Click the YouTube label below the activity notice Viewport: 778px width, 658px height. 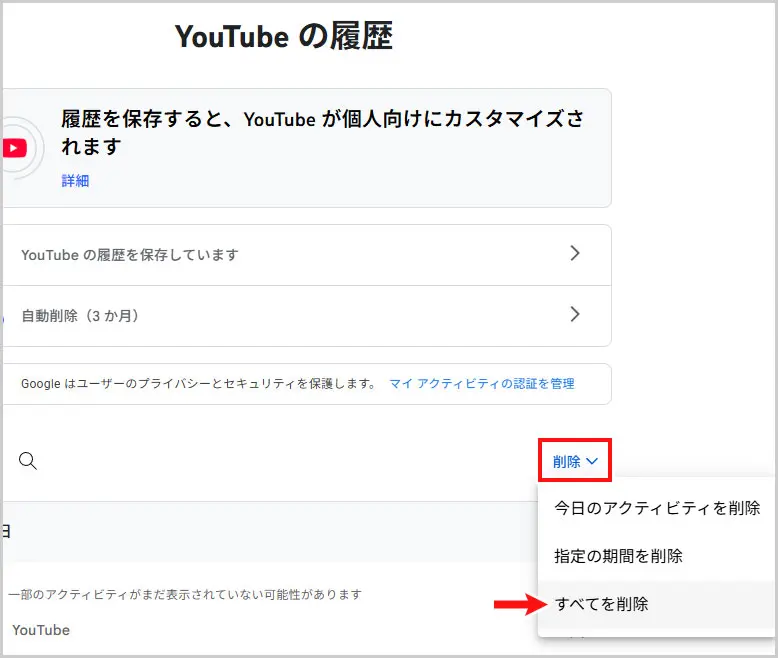pyautogui.click(x=41, y=630)
